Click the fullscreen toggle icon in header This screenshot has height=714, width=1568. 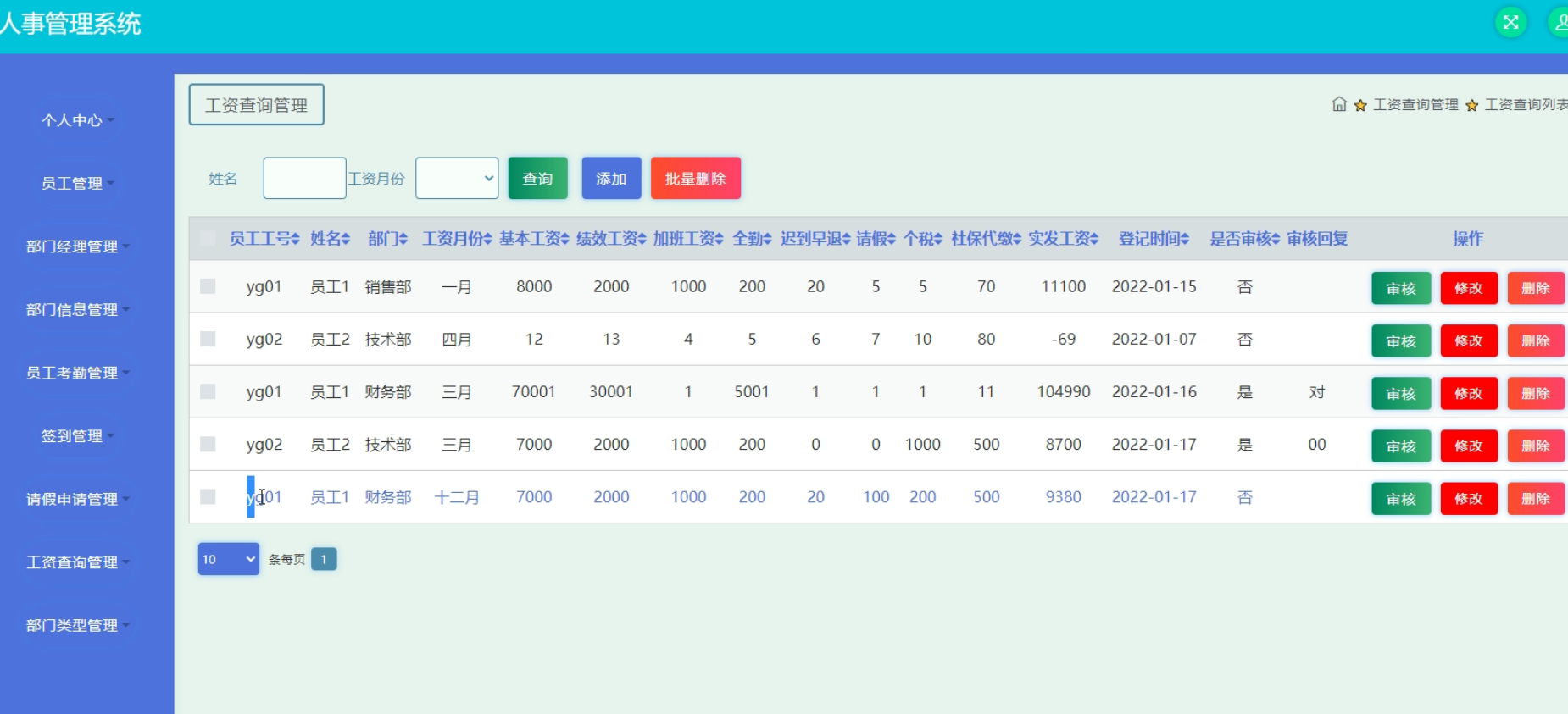click(x=1510, y=22)
